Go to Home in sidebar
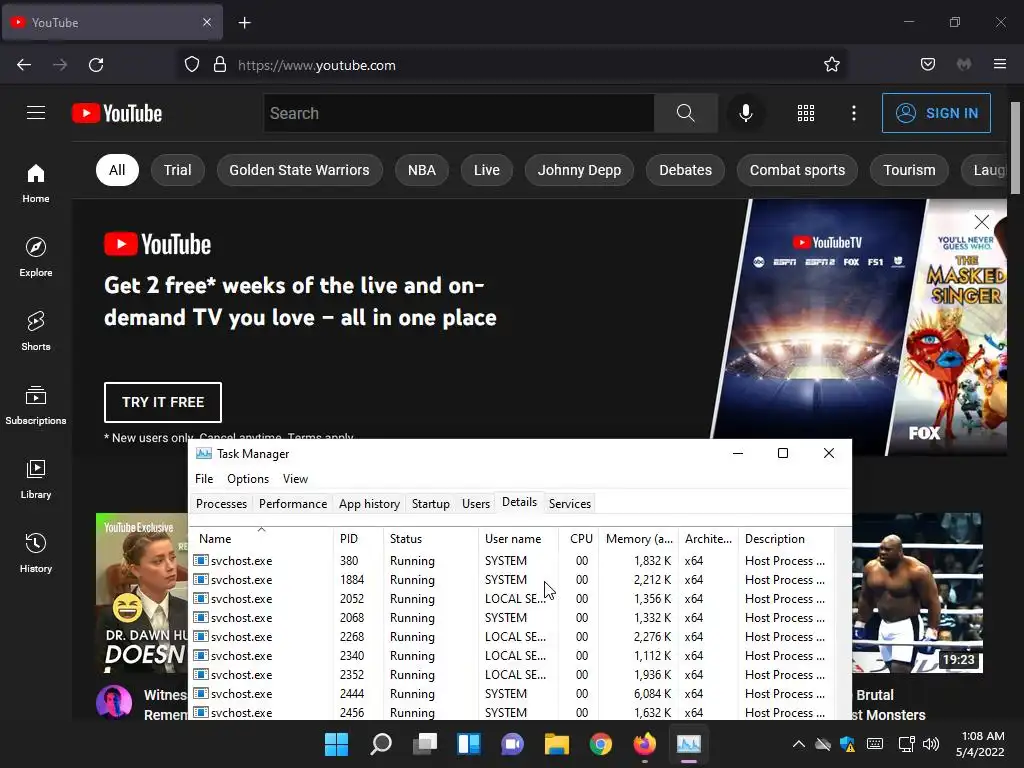This screenshot has width=1024, height=768. (x=36, y=184)
